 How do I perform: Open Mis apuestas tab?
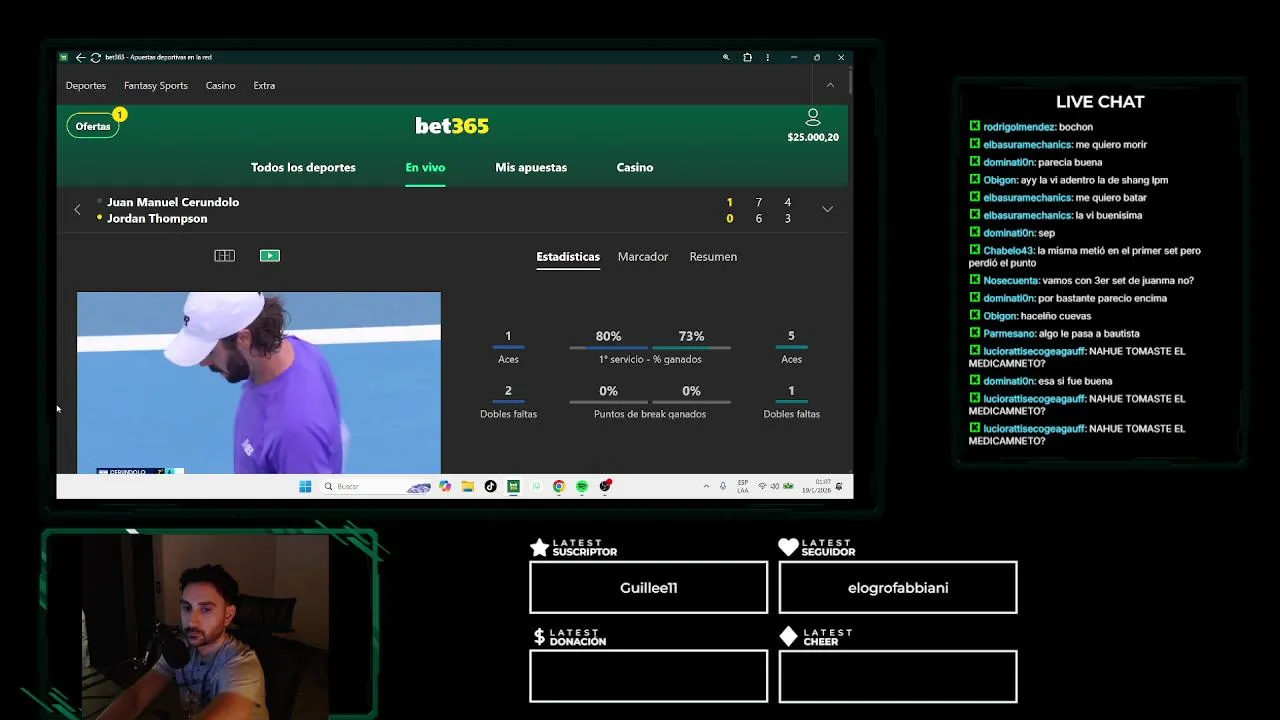click(531, 167)
